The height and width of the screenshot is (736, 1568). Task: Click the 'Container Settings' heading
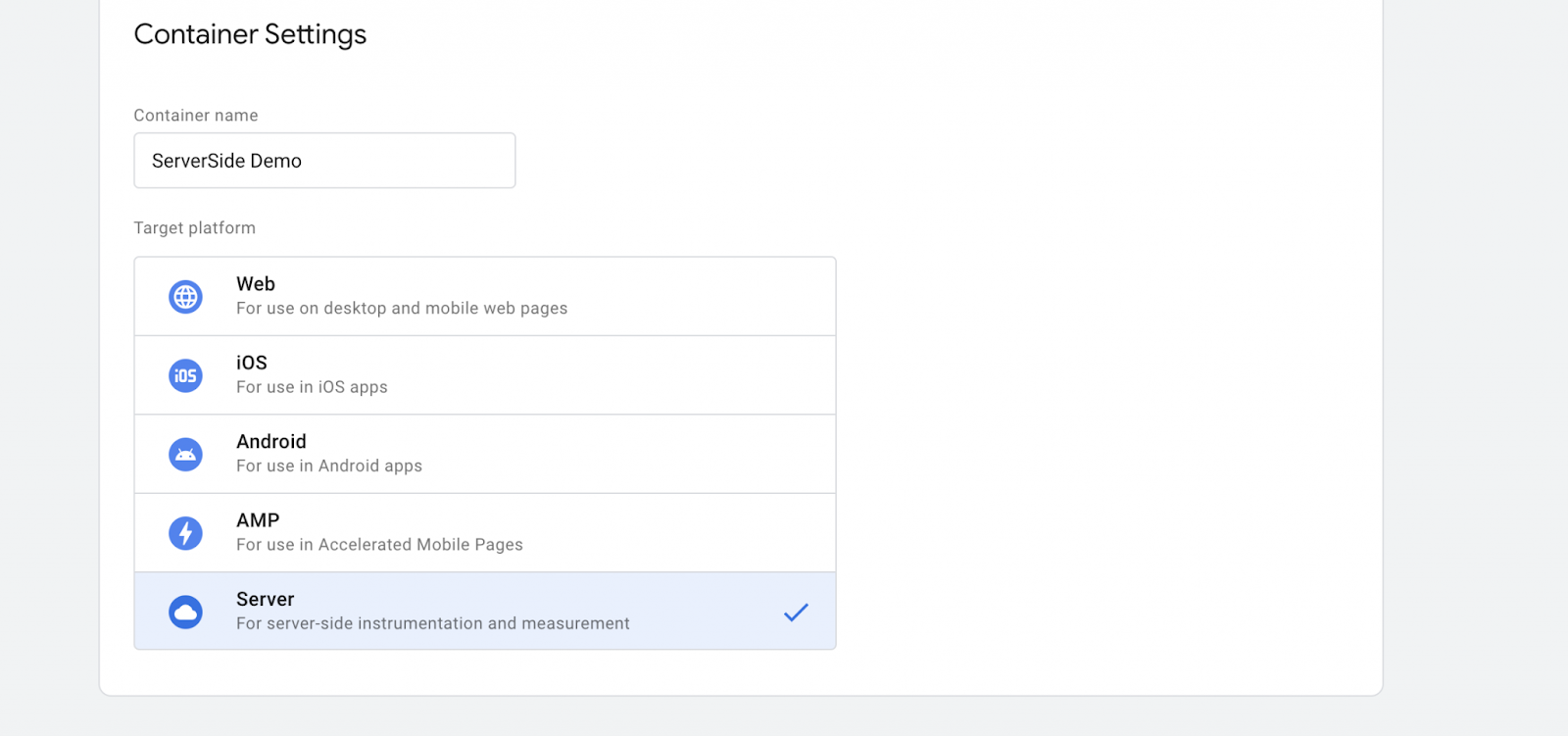click(x=250, y=34)
